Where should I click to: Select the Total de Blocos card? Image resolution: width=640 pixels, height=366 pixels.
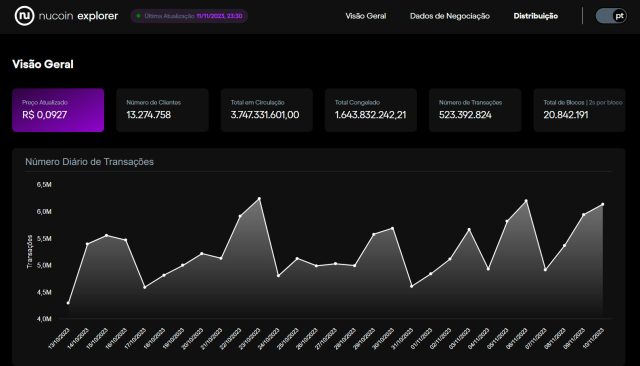[x=580, y=110]
